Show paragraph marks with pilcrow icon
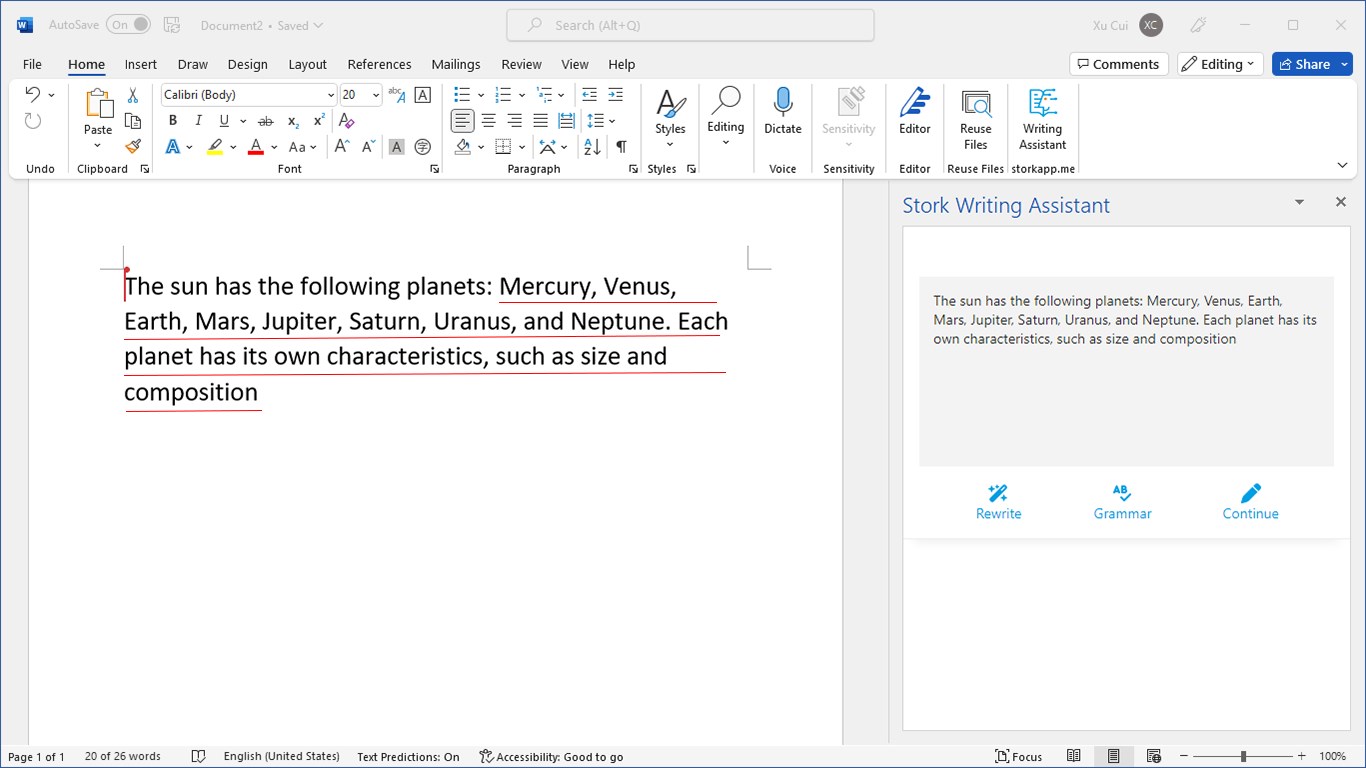 621,147
